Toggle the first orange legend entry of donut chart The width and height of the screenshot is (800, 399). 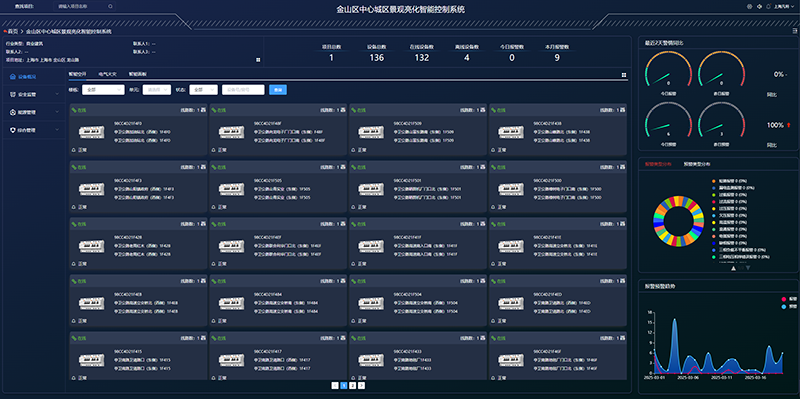[x=731, y=181]
